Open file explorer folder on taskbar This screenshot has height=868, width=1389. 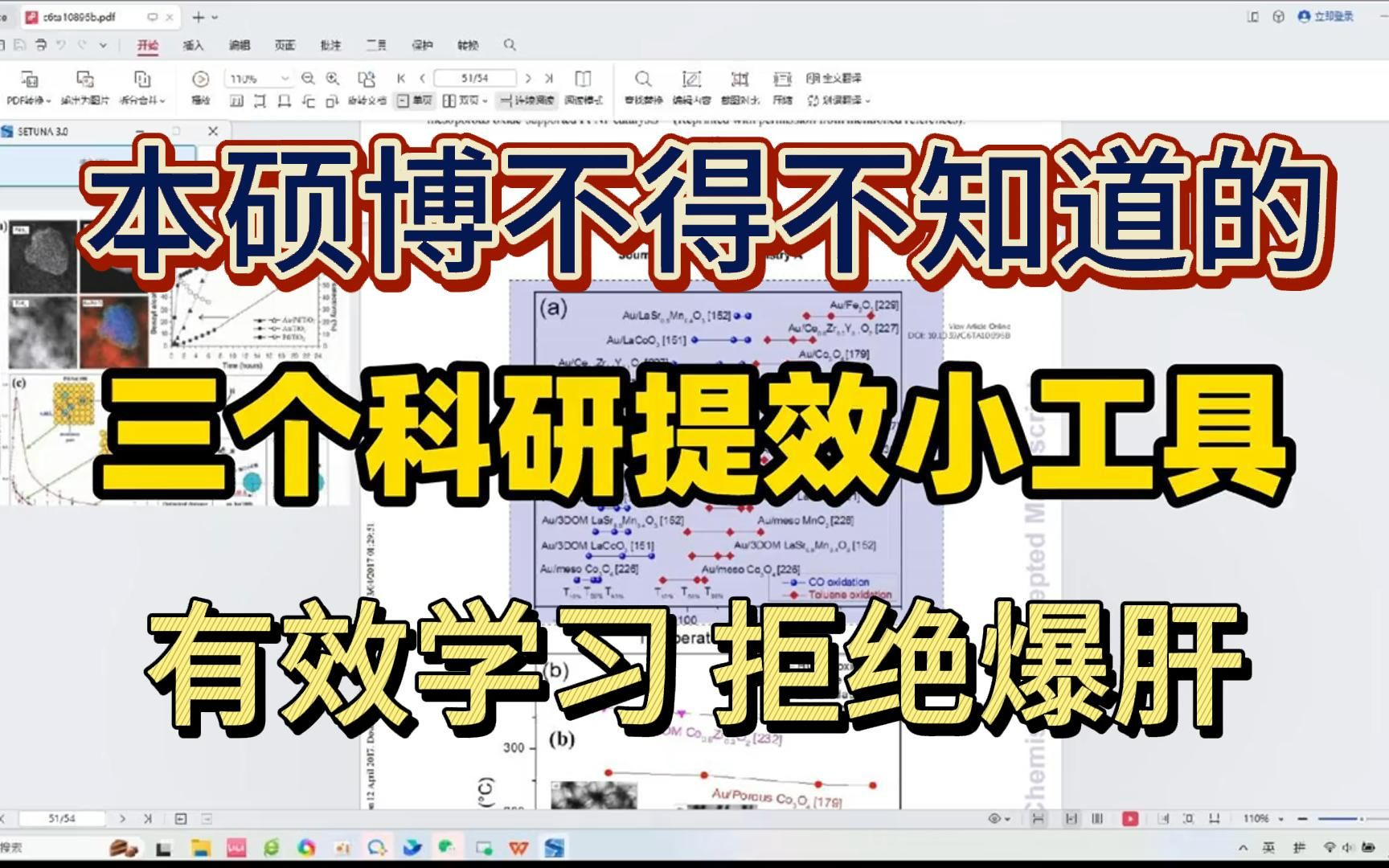point(201,847)
